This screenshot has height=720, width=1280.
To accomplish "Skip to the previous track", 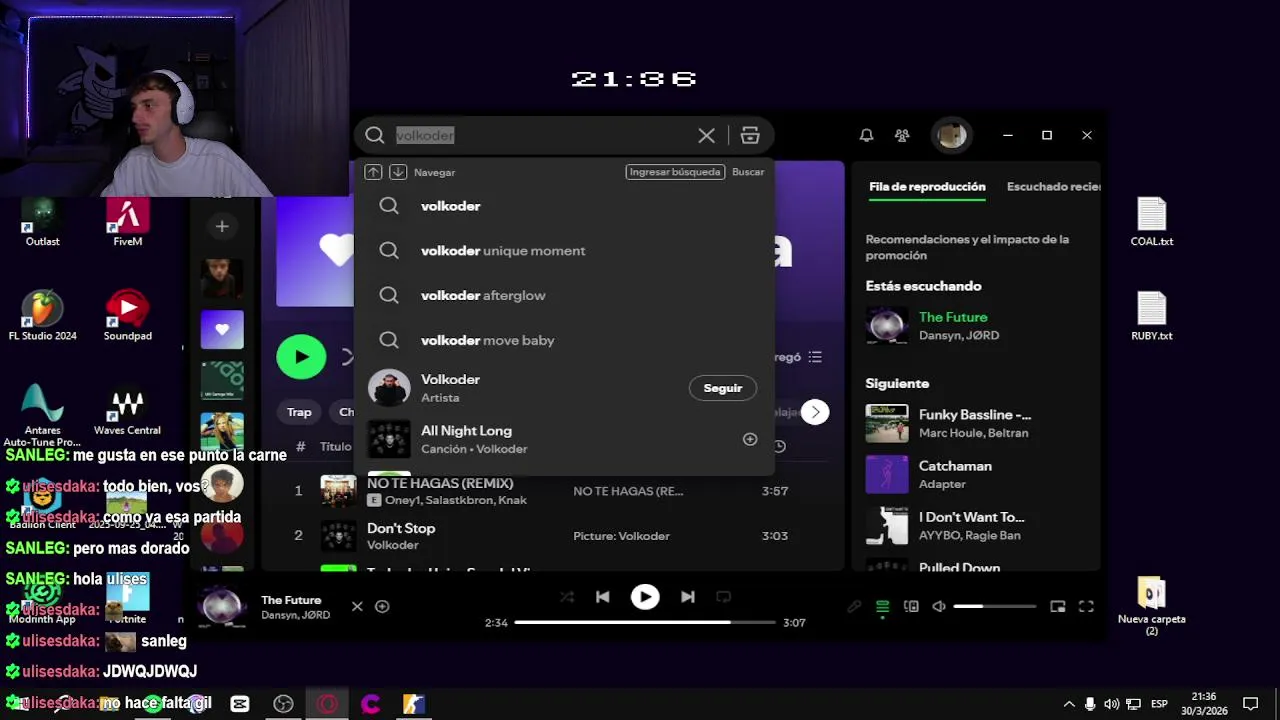I will (x=602, y=597).
